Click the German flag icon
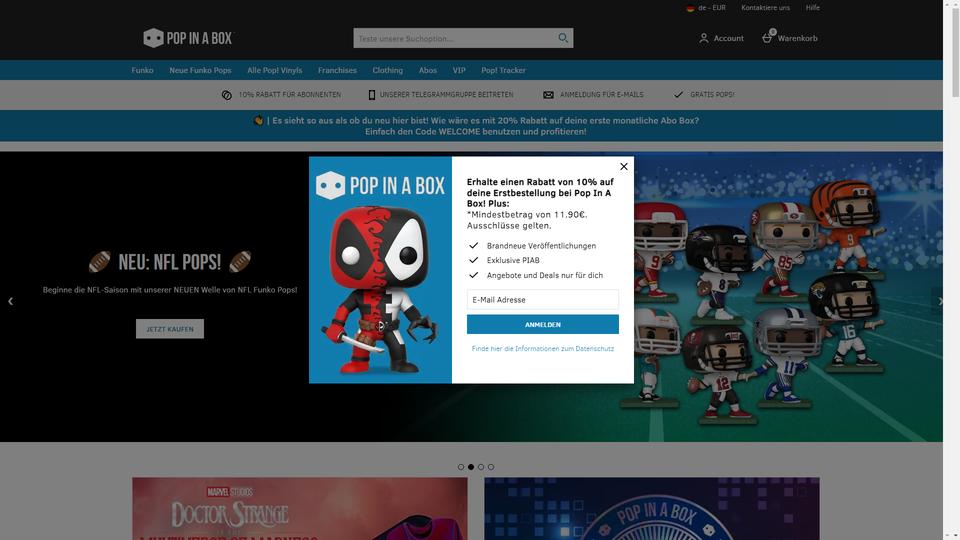960x540 pixels. (x=690, y=8)
